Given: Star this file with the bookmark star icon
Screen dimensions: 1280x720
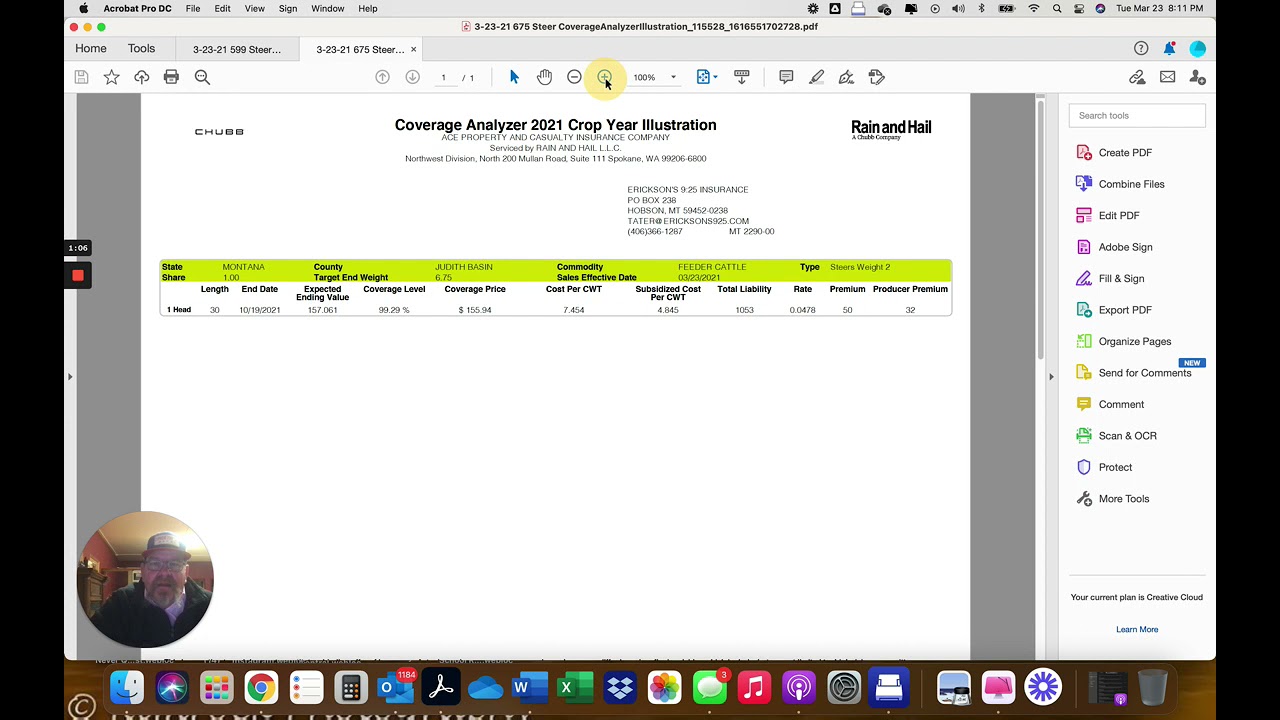Looking at the screenshot, I should click(x=111, y=77).
